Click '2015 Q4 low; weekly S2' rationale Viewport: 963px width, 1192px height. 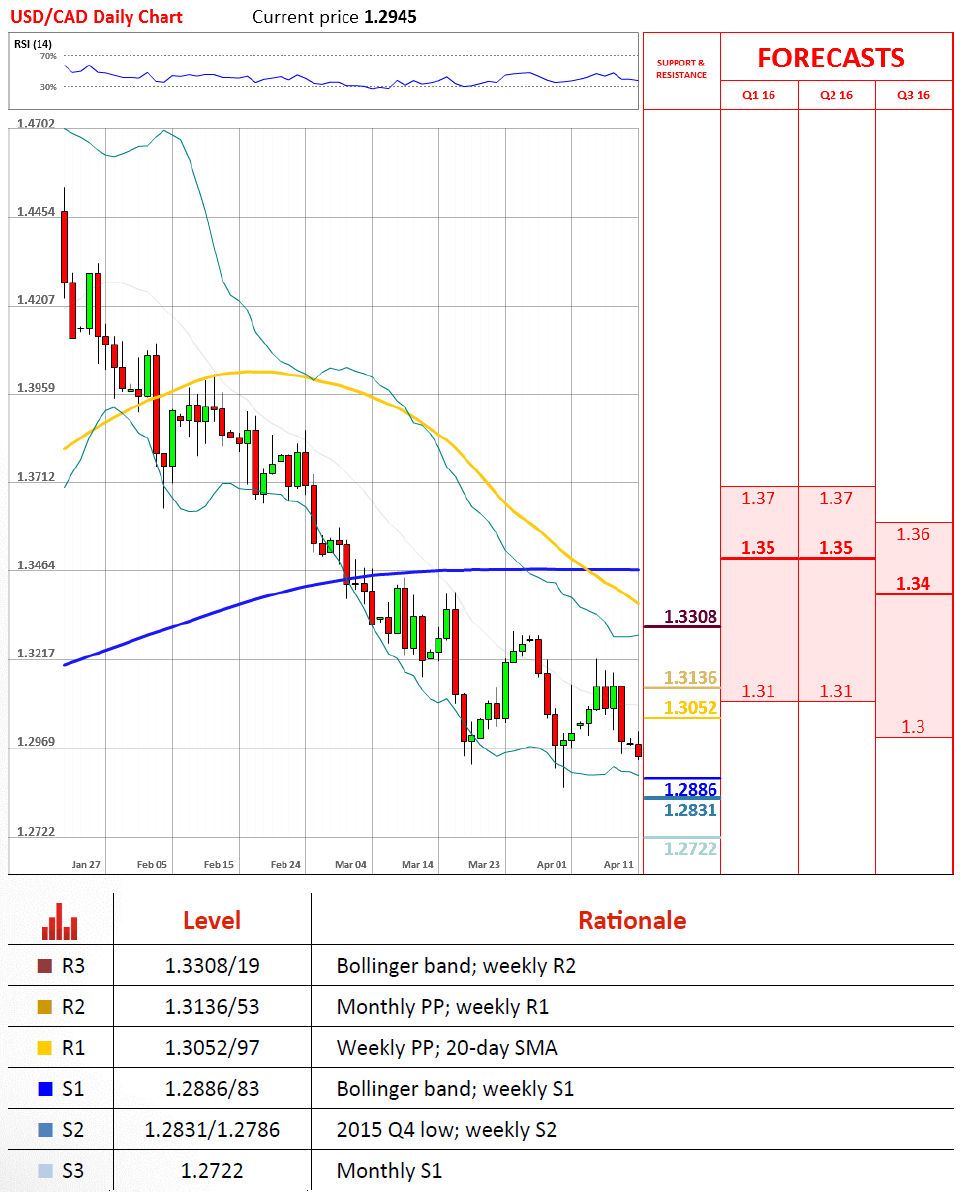[x=446, y=1130]
